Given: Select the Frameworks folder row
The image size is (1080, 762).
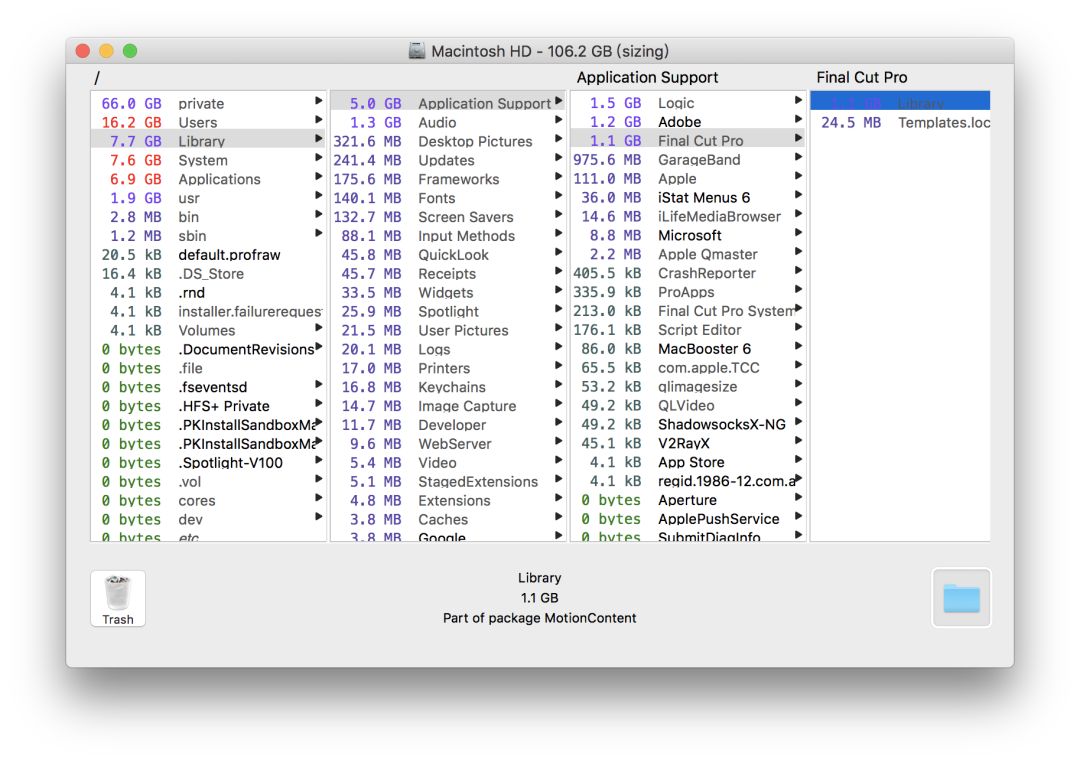Looking at the screenshot, I should tap(448, 179).
